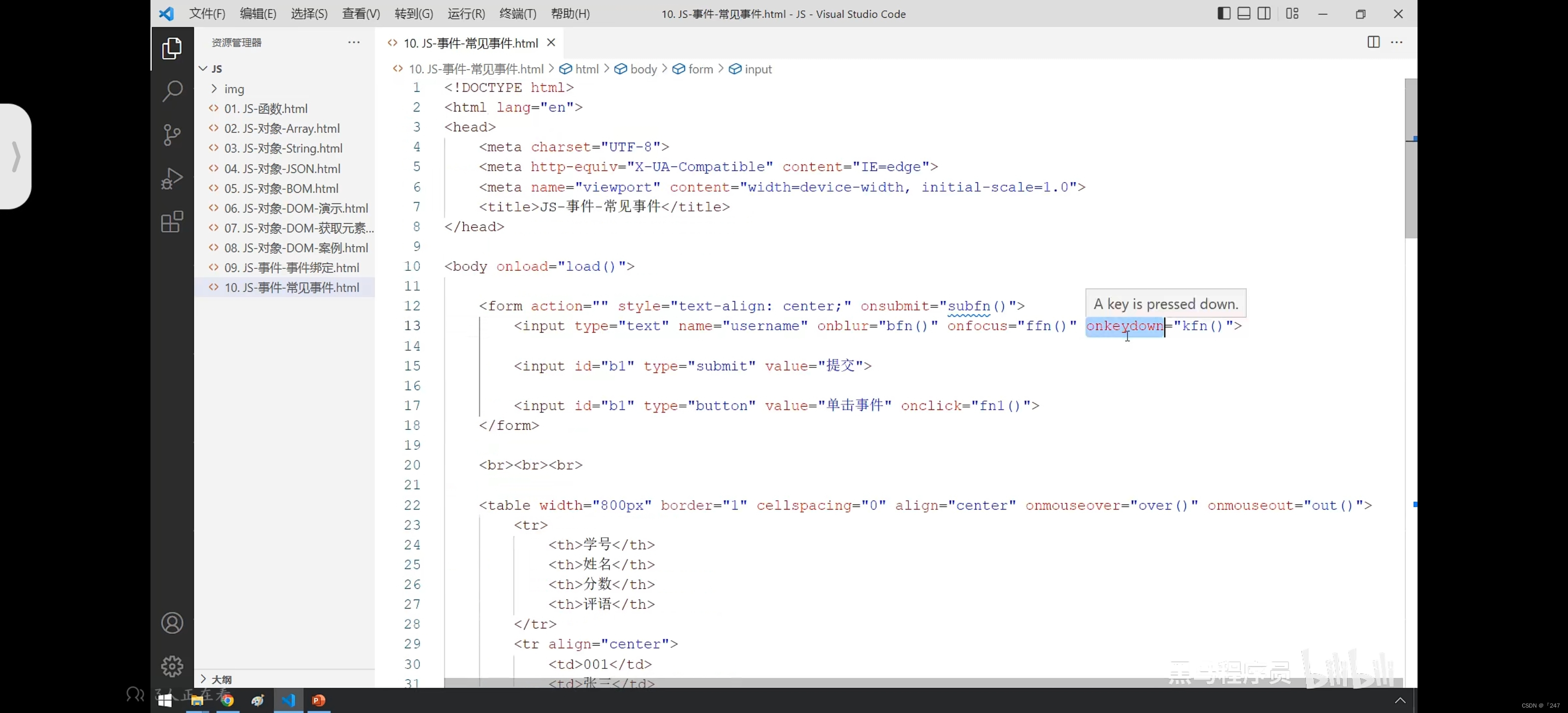Image resolution: width=1568 pixels, height=713 pixels.
Task: Expand the 大纲 outline section
Action: click(285, 679)
